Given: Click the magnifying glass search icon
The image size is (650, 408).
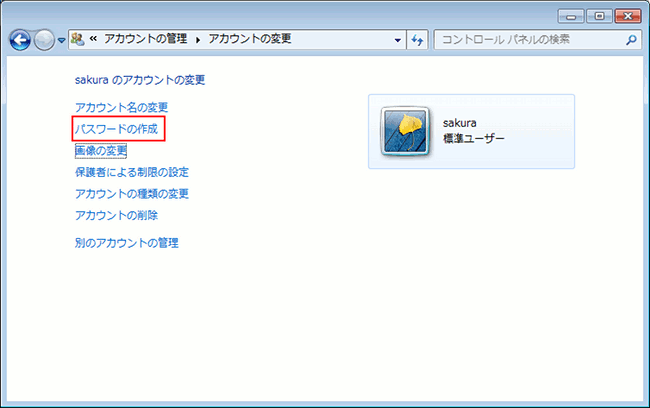Looking at the screenshot, I should click(x=630, y=40).
